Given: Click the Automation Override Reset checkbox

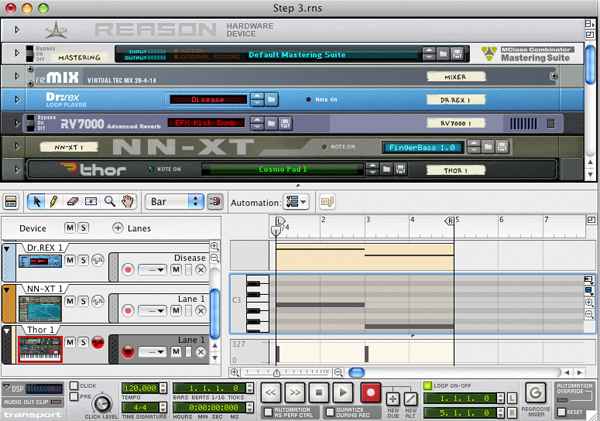Looking at the screenshot, I should (561, 412).
